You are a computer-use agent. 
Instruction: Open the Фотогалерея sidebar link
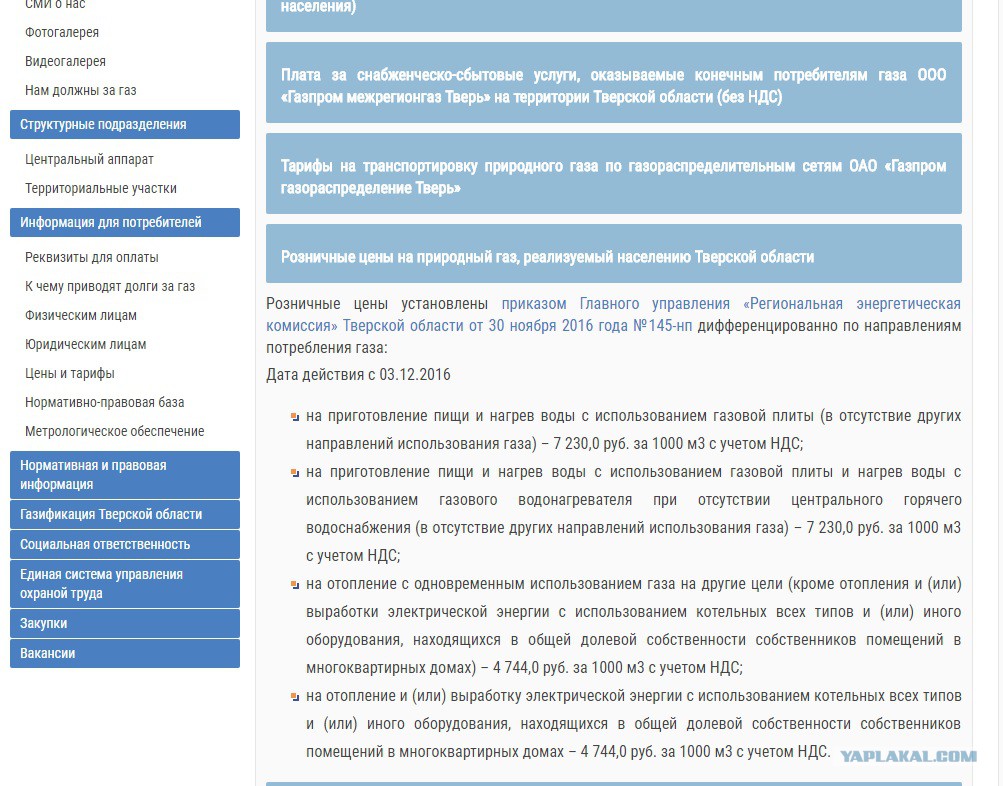click(62, 33)
